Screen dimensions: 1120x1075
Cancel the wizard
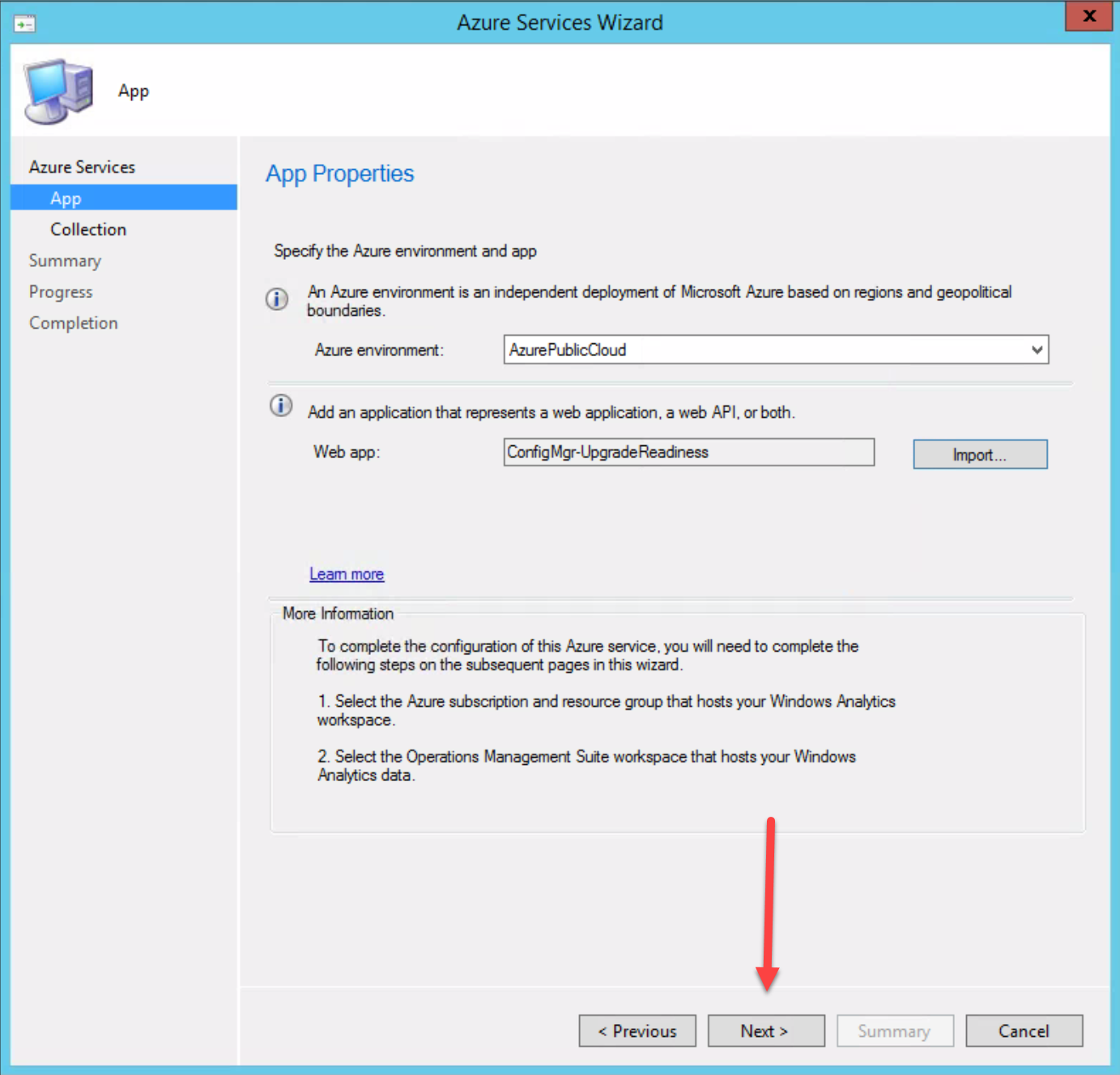1024,1030
